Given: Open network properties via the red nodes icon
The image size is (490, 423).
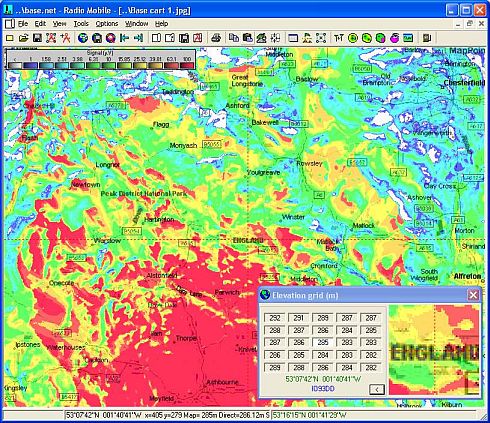Looking at the screenshot, I should tap(51, 38).
